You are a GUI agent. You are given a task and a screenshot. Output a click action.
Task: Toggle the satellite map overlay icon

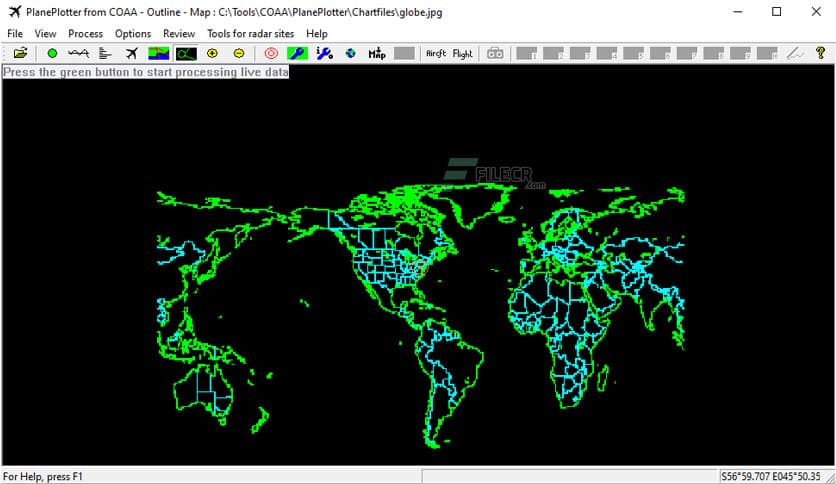159,54
